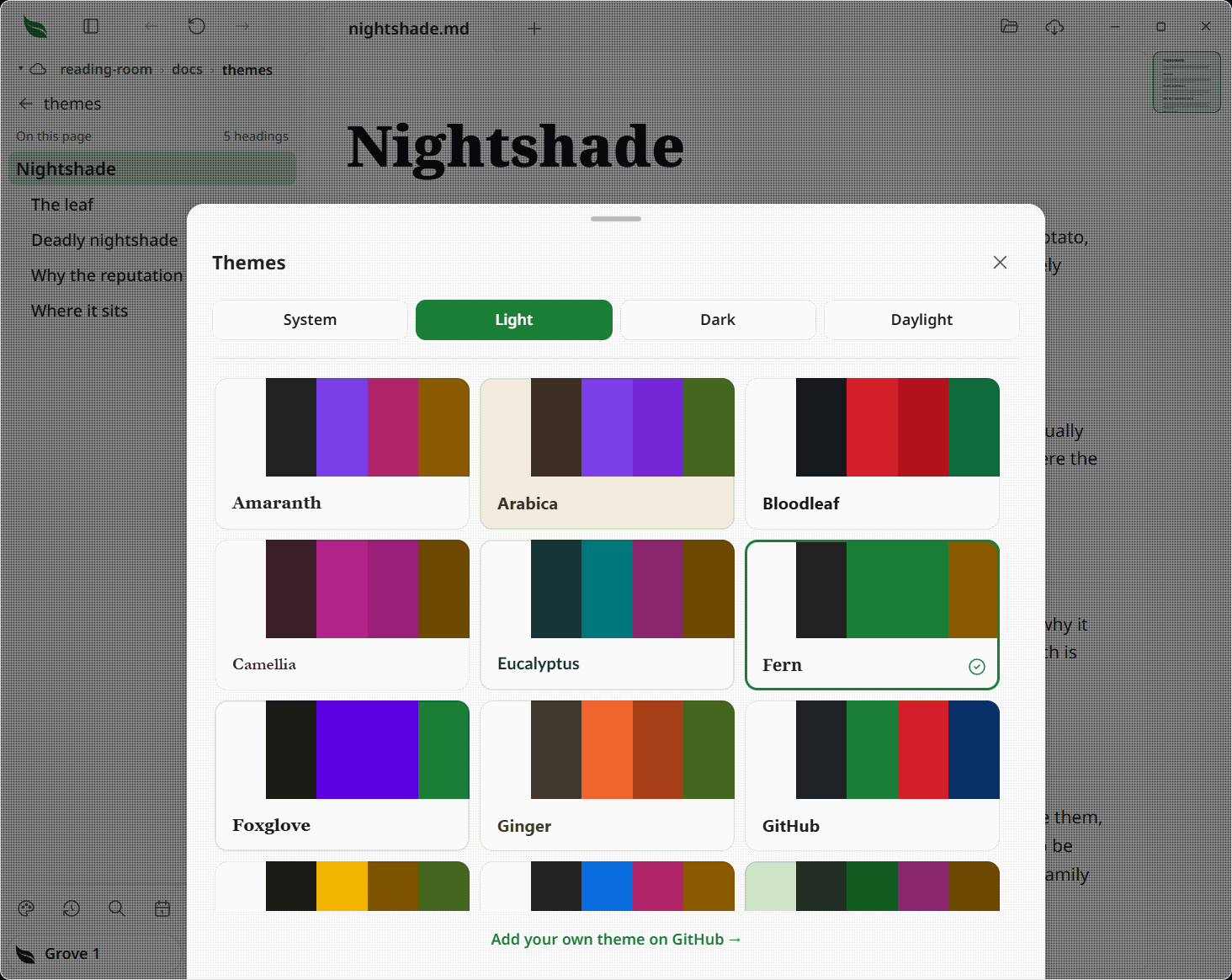This screenshot has height=980, width=1232.
Task: Go forward with the right arrow
Action: click(243, 27)
